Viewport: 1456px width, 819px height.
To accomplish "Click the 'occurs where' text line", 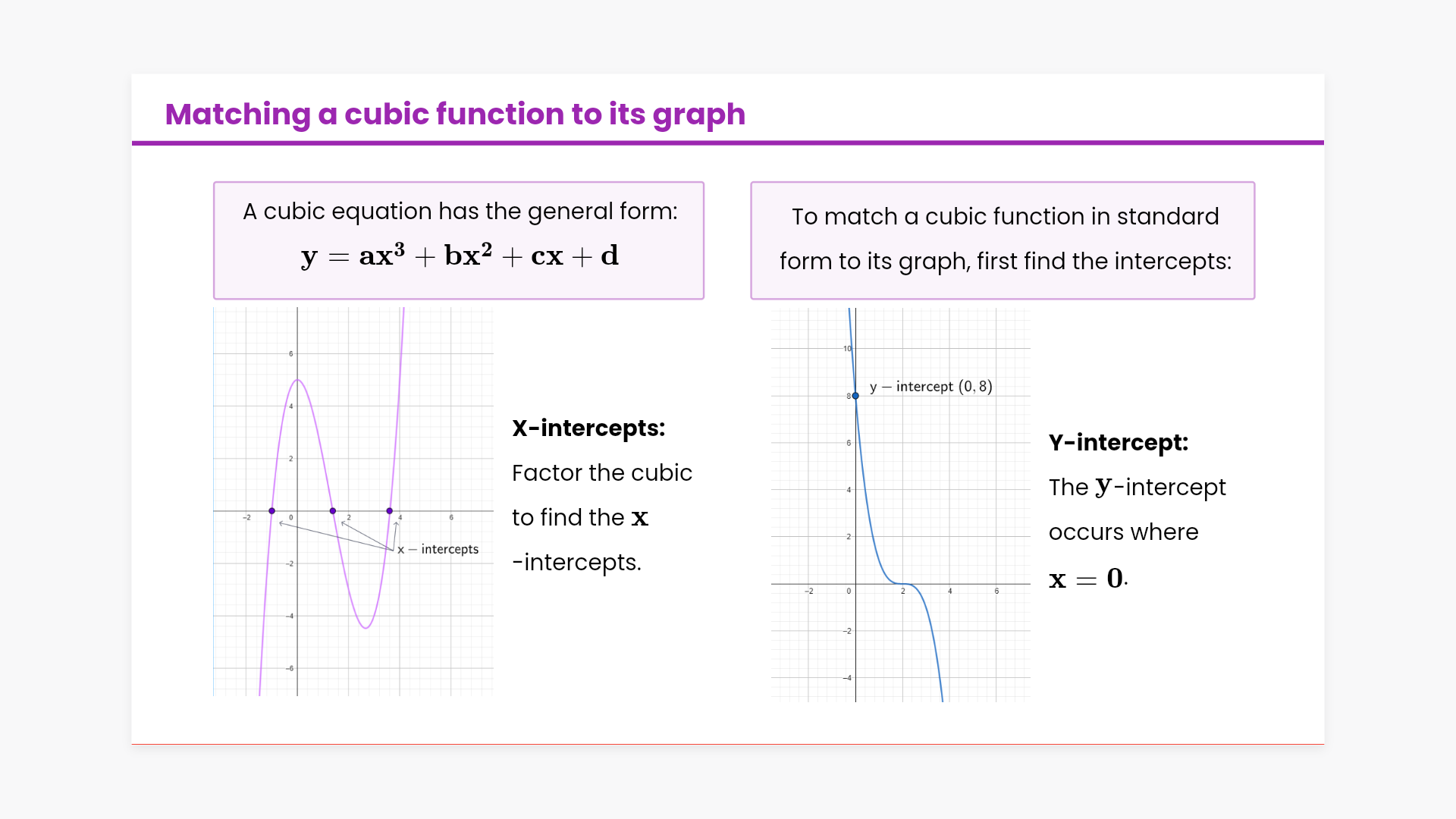I will pos(1123,532).
